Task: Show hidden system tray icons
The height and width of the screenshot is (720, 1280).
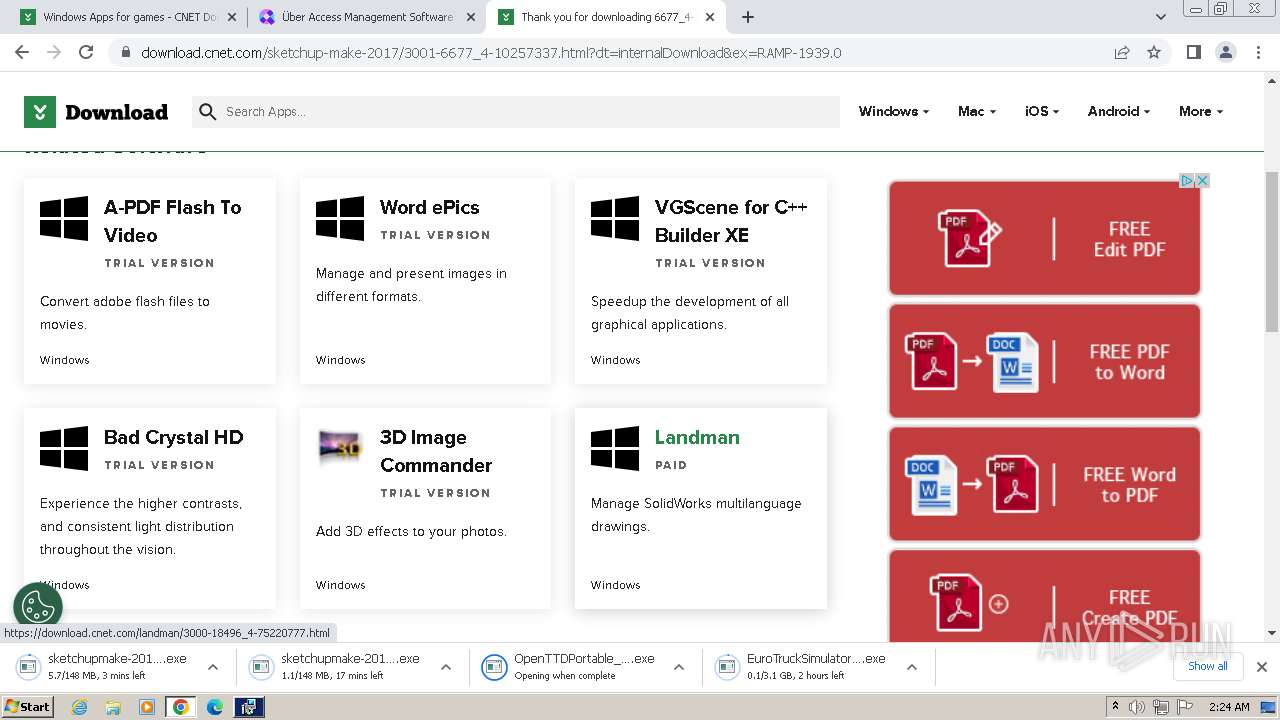Action: (1115, 707)
